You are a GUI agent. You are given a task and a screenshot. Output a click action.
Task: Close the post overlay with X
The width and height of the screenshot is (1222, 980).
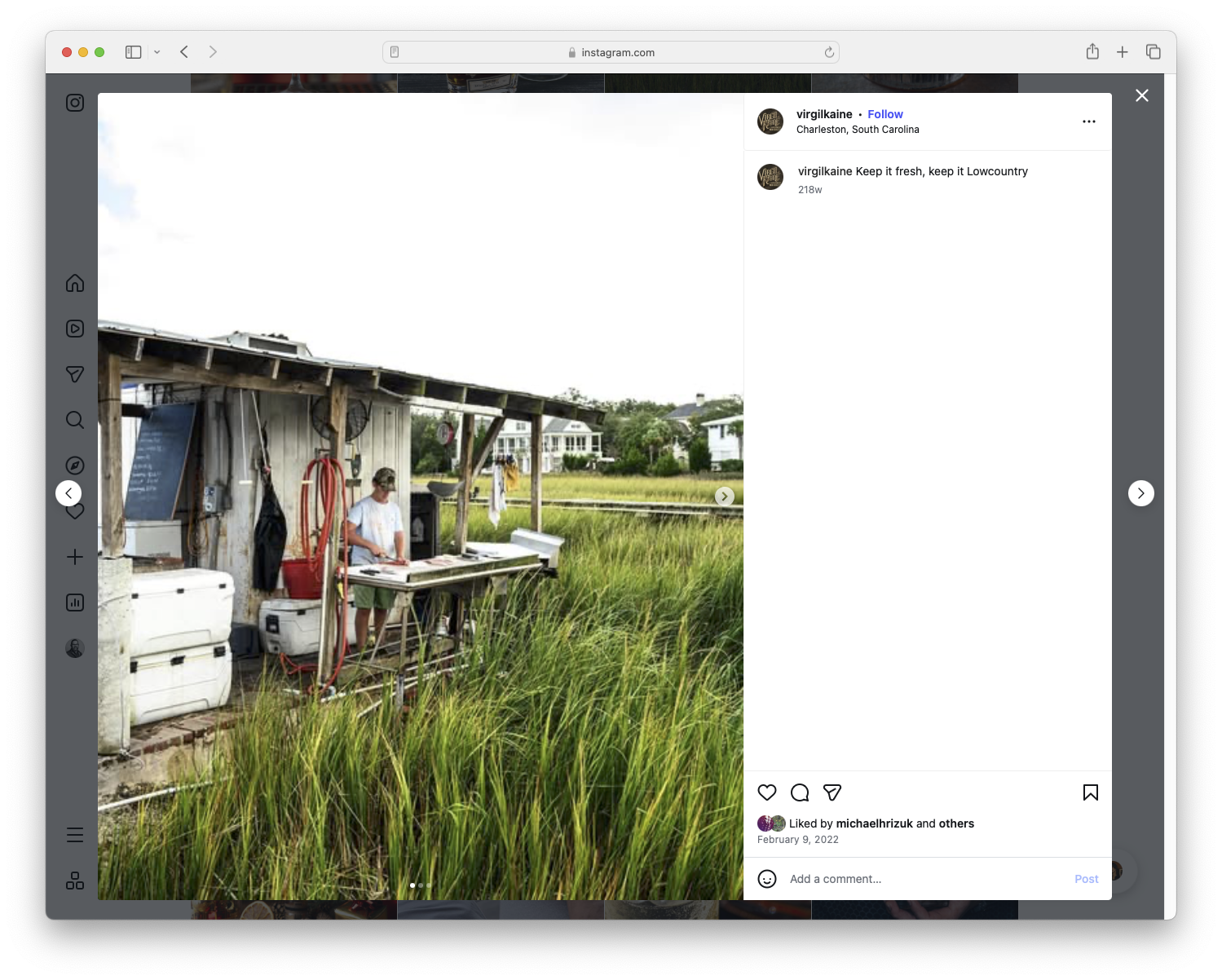(x=1142, y=95)
